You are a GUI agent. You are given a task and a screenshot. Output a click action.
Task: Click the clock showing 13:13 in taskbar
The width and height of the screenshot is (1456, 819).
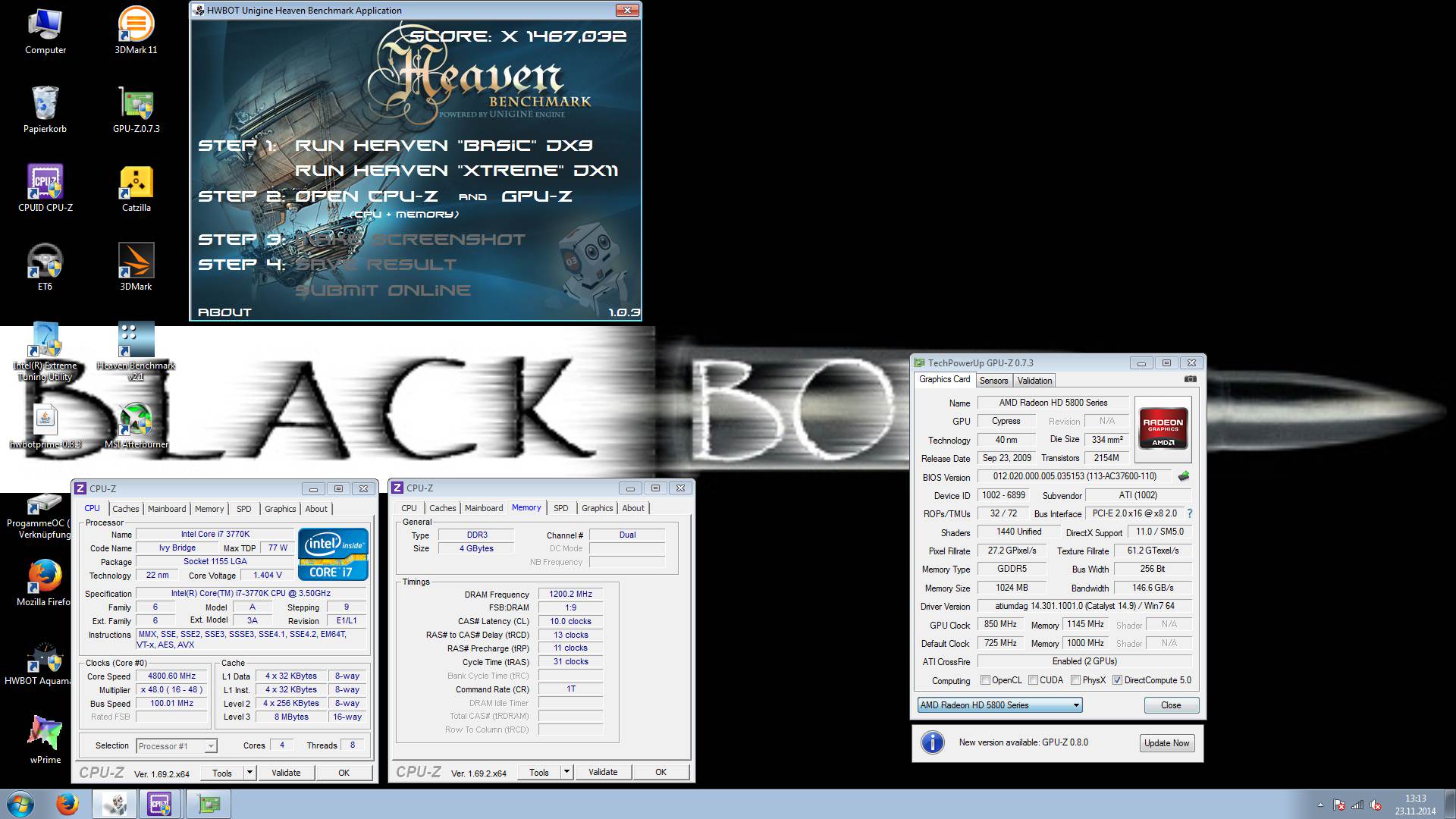click(1415, 799)
